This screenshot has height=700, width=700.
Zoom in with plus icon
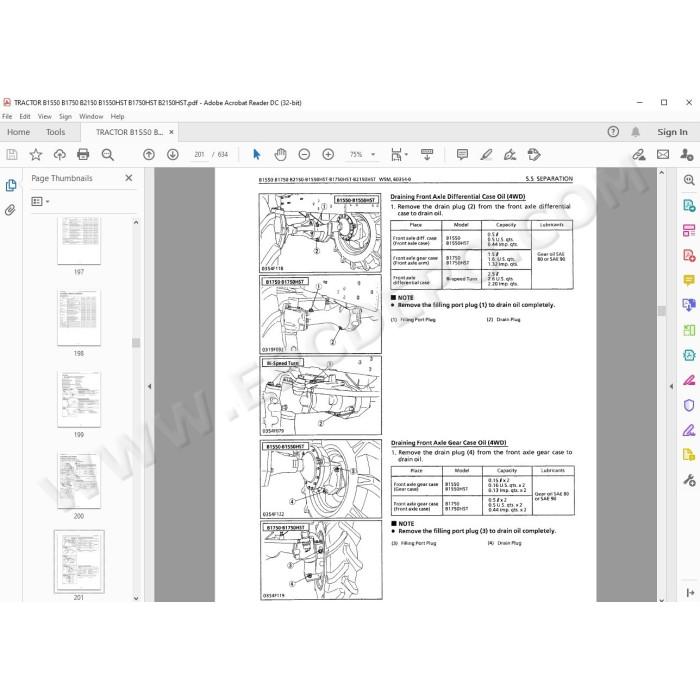click(x=328, y=154)
